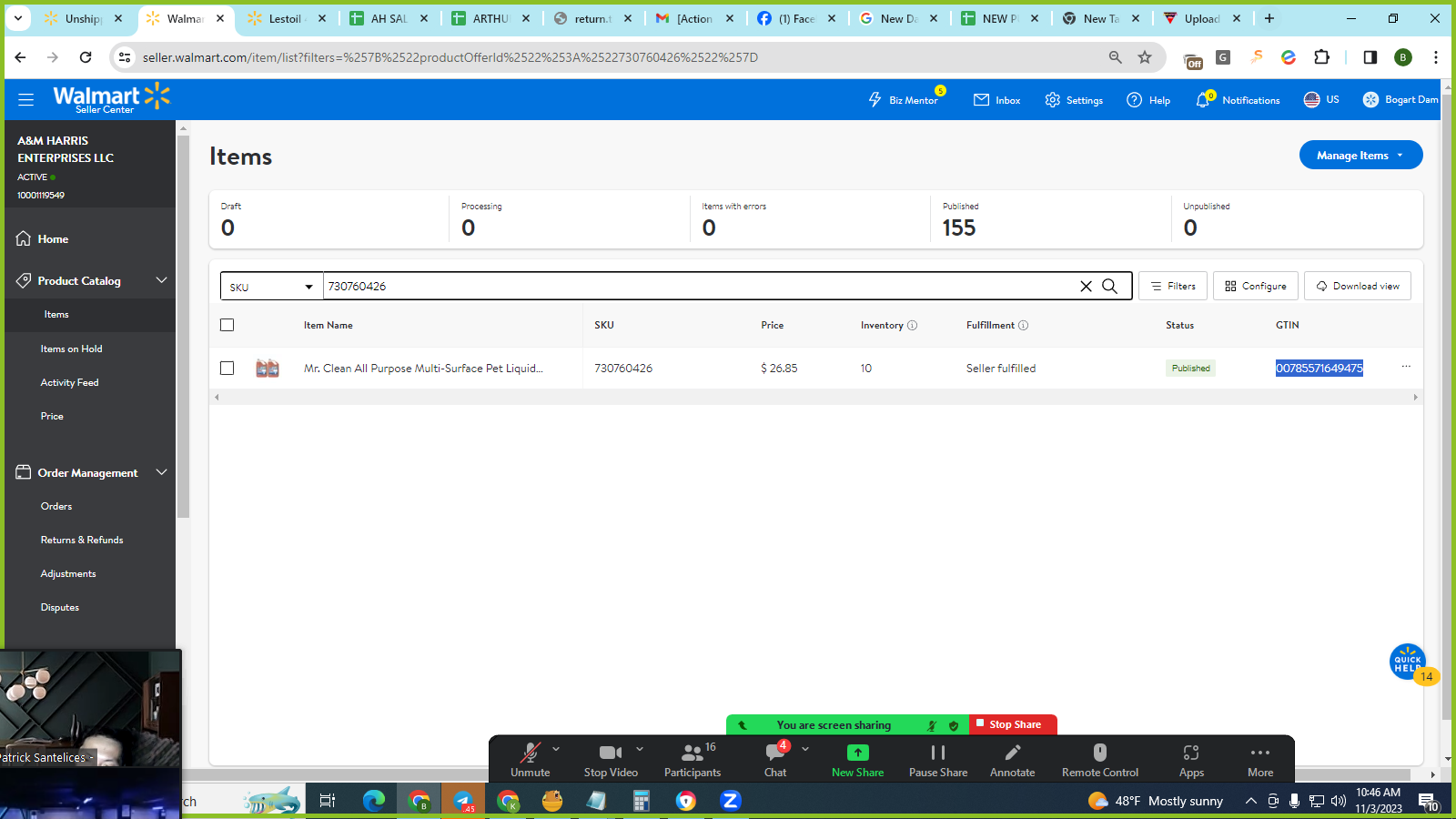Image resolution: width=1456 pixels, height=819 pixels.
Task: Open the Zoom app on the taskbar
Action: [x=730, y=801]
